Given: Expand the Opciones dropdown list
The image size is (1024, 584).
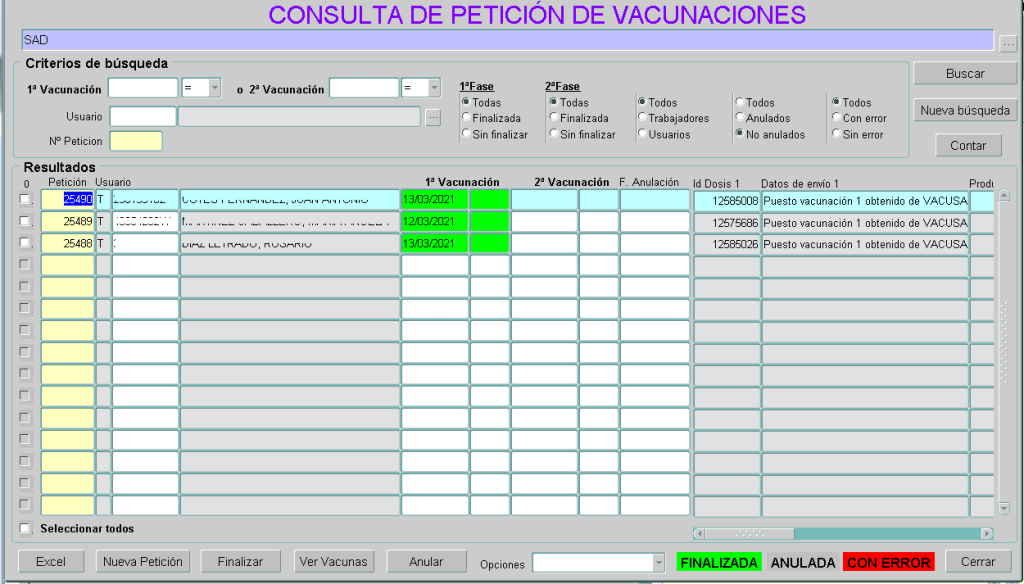Looking at the screenshot, I should click(x=658, y=563).
